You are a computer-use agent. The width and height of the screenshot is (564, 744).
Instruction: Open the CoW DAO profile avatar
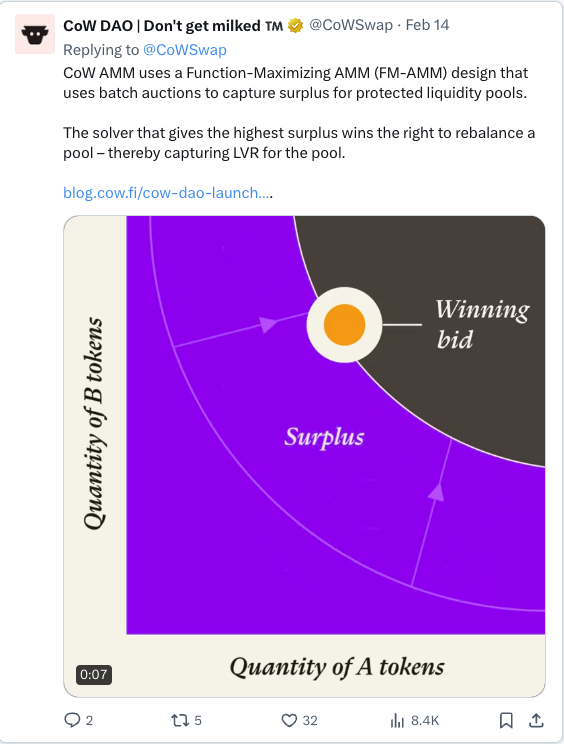click(35, 34)
